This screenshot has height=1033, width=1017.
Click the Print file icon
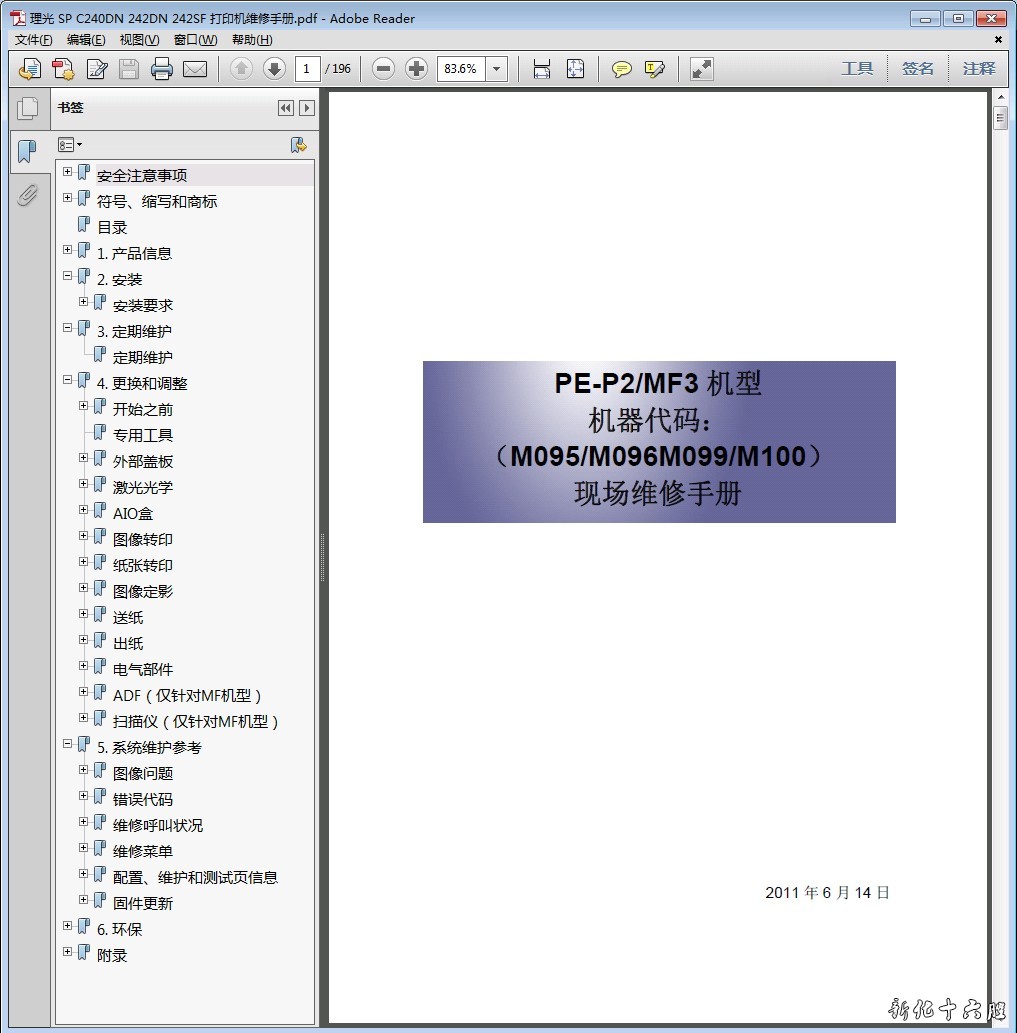[162, 69]
